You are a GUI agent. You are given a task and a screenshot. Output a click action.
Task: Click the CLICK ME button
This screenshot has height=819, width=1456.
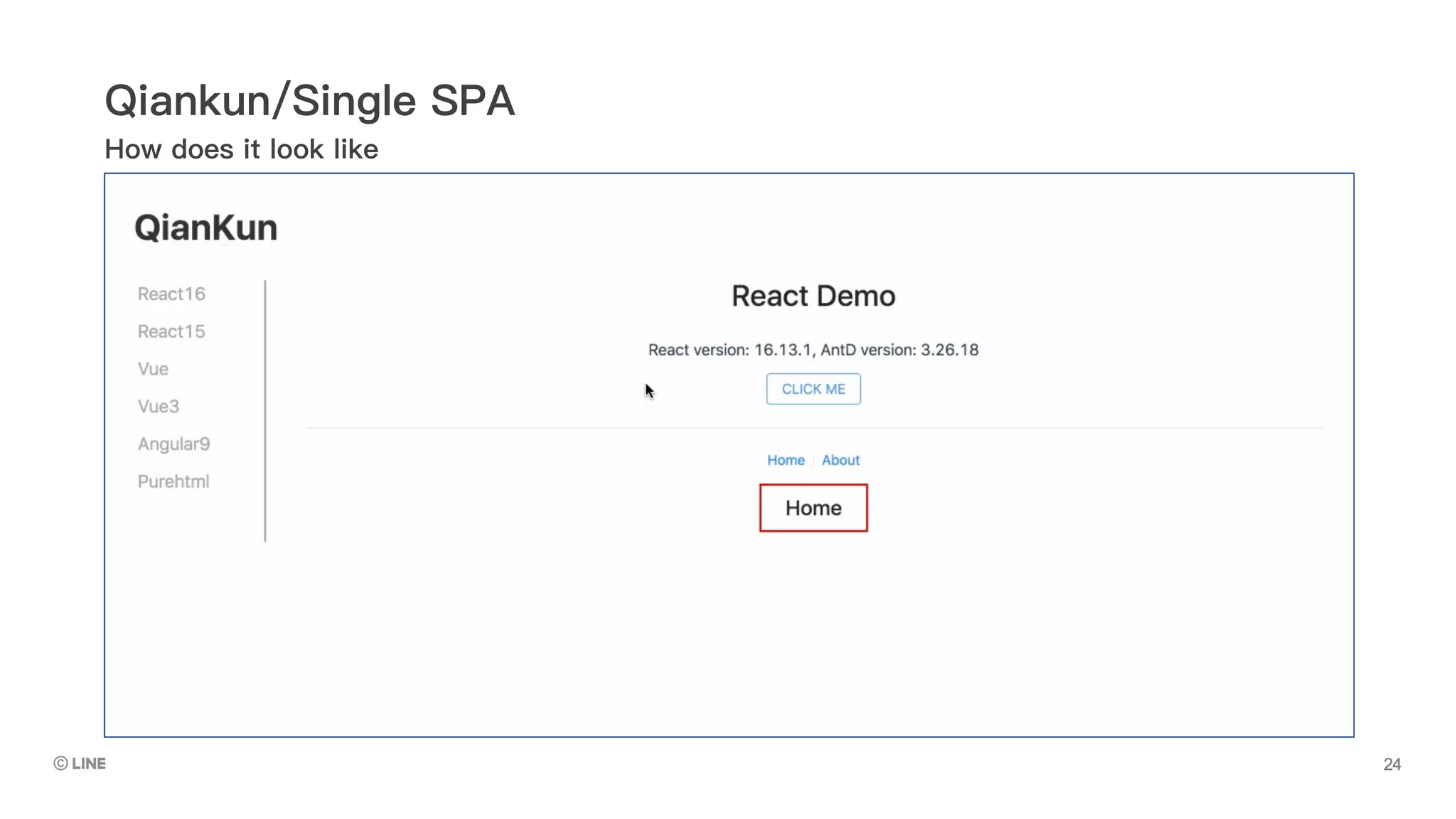pyautogui.click(x=813, y=389)
